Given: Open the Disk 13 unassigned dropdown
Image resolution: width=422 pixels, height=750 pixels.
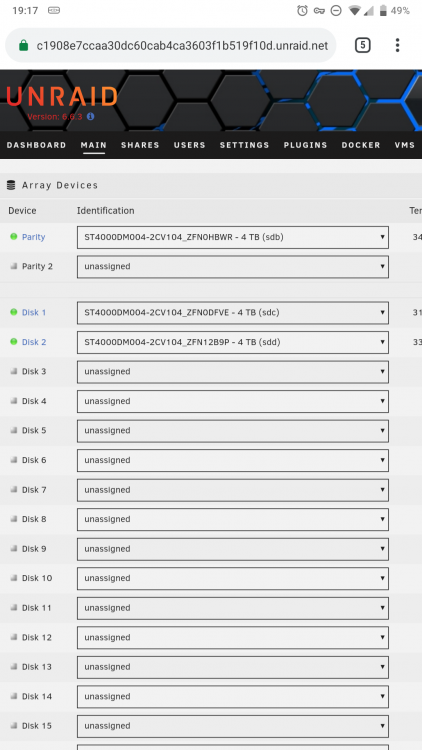Looking at the screenshot, I should coord(233,667).
